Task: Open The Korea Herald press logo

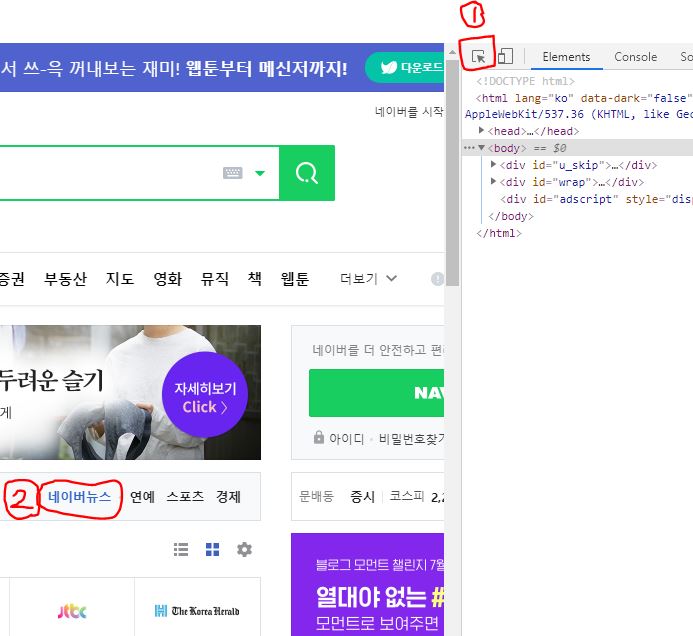Action: pyautogui.click(x=197, y=611)
